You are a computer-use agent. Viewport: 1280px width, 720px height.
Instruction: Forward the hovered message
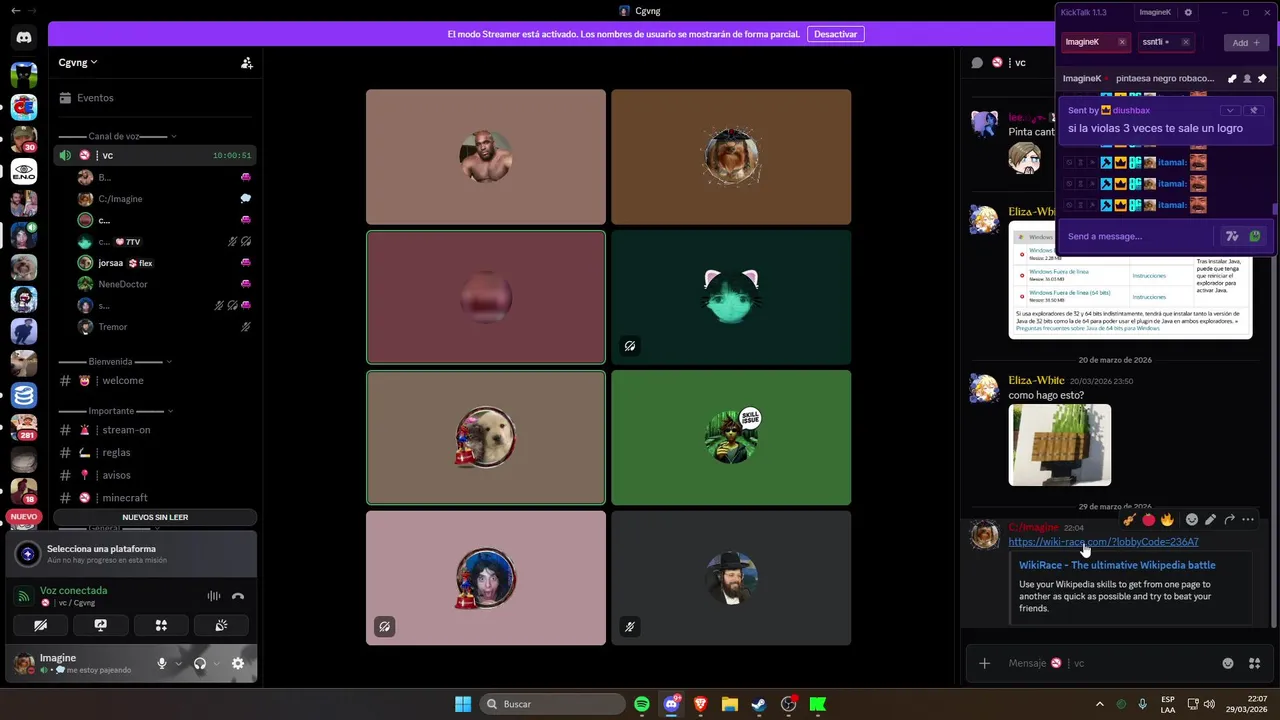point(1229,519)
